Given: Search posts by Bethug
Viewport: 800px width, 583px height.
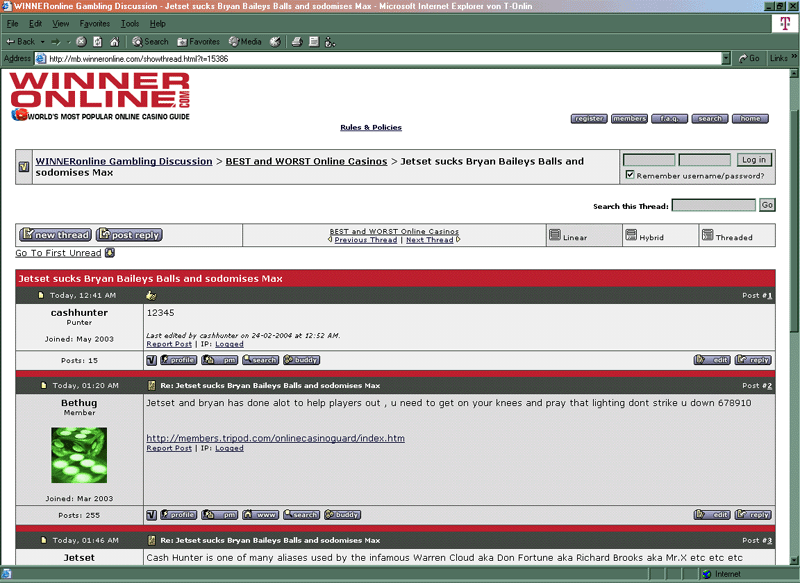Looking at the screenshot, I should 302,515.
